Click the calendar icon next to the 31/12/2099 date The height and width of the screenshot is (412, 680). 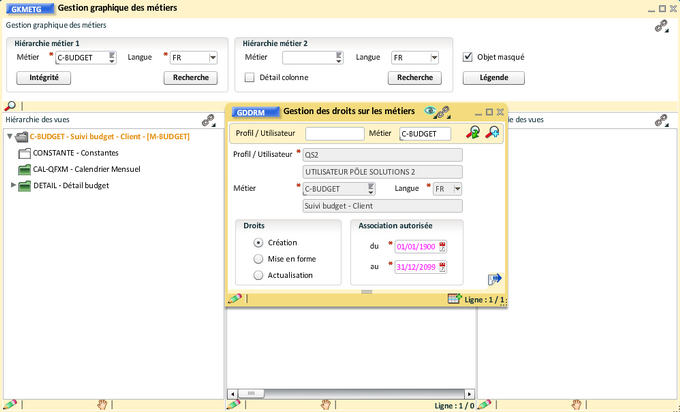[x=443, y=267]
